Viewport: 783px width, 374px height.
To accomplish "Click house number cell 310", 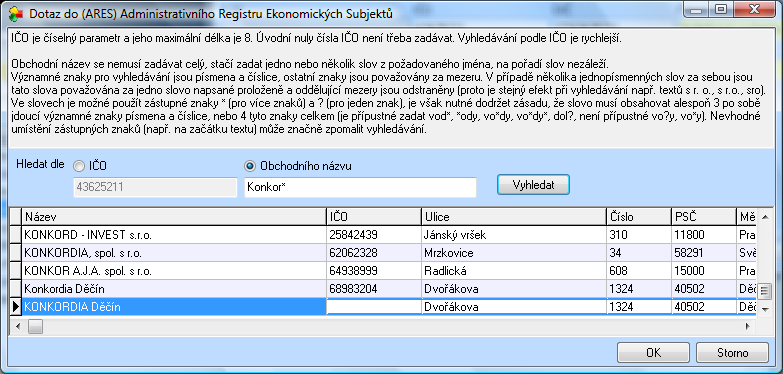I will (639, 234).
